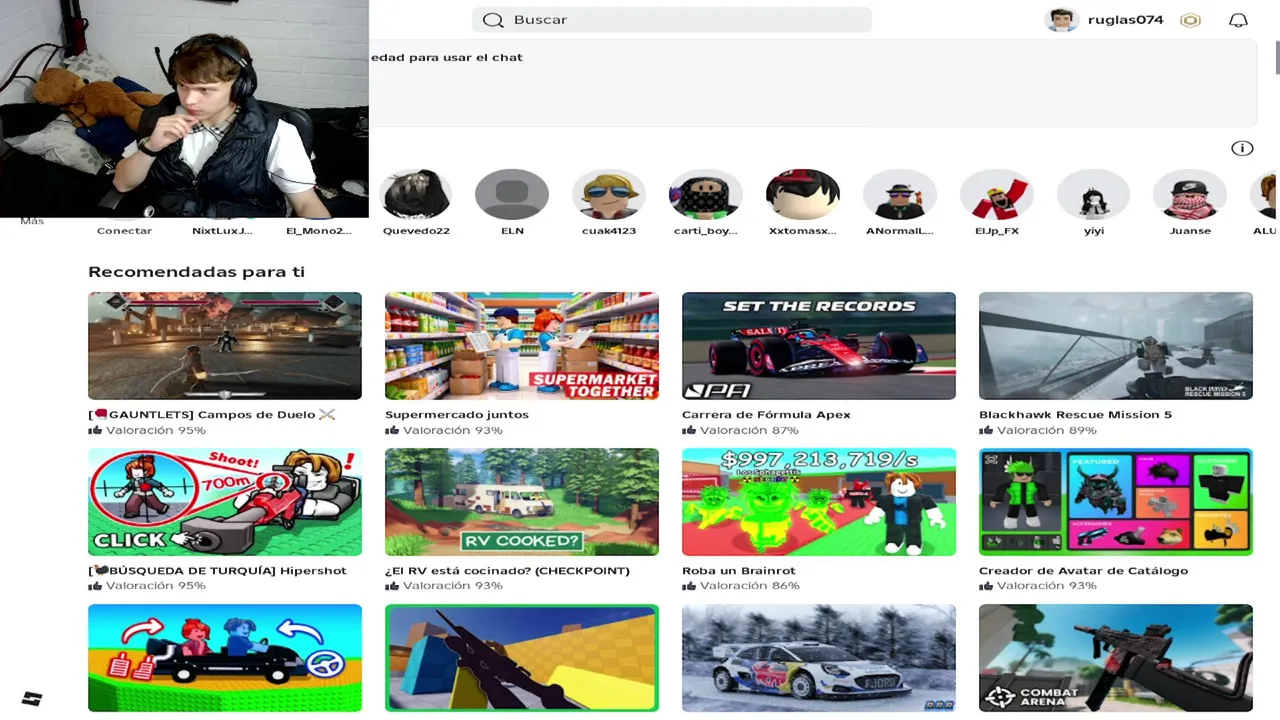Open the notifications bell
This screenshot has height=720, width=1280.
click(x=1238, y=20)
